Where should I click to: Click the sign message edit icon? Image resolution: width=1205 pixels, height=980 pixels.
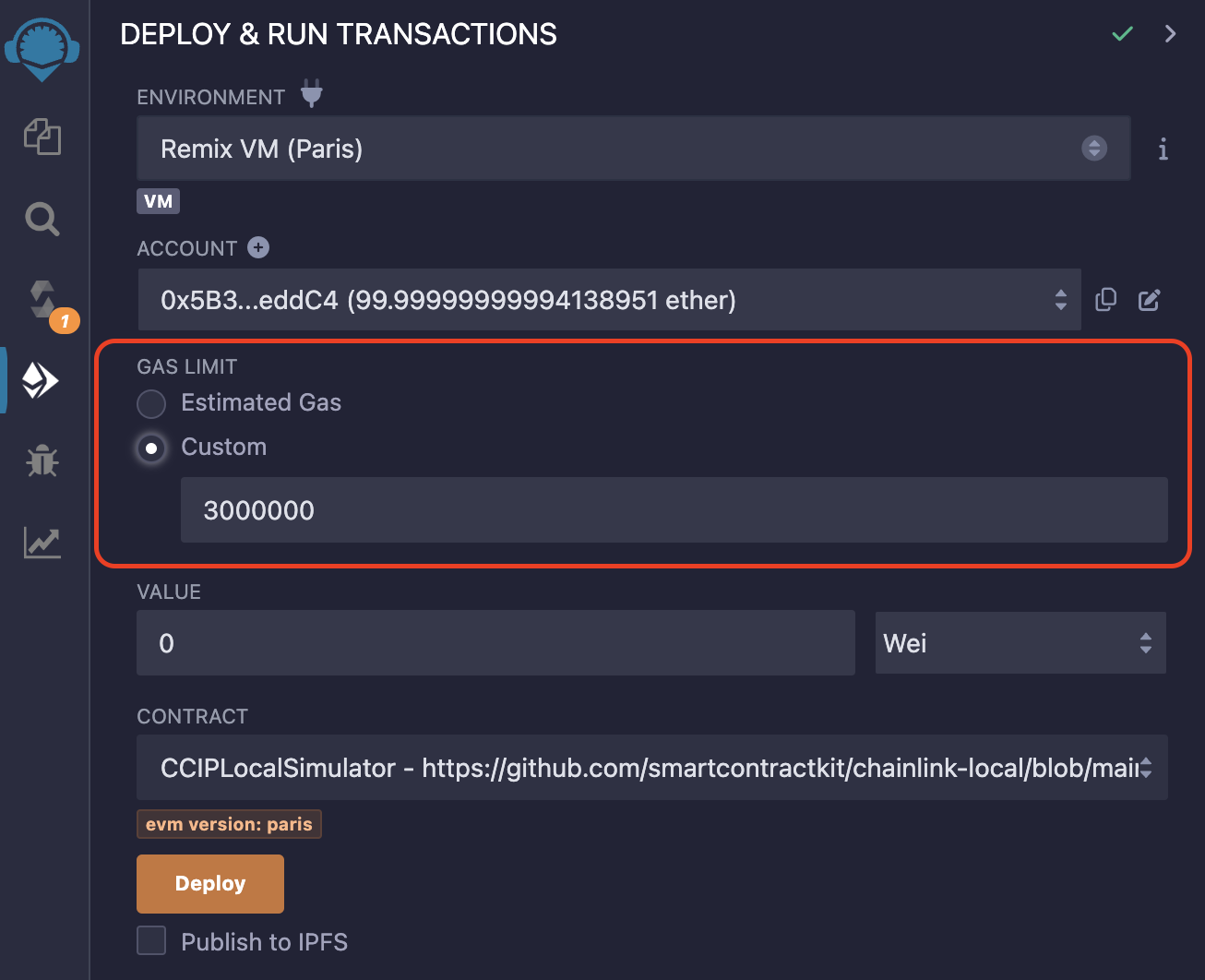[x=1149, y=300]
